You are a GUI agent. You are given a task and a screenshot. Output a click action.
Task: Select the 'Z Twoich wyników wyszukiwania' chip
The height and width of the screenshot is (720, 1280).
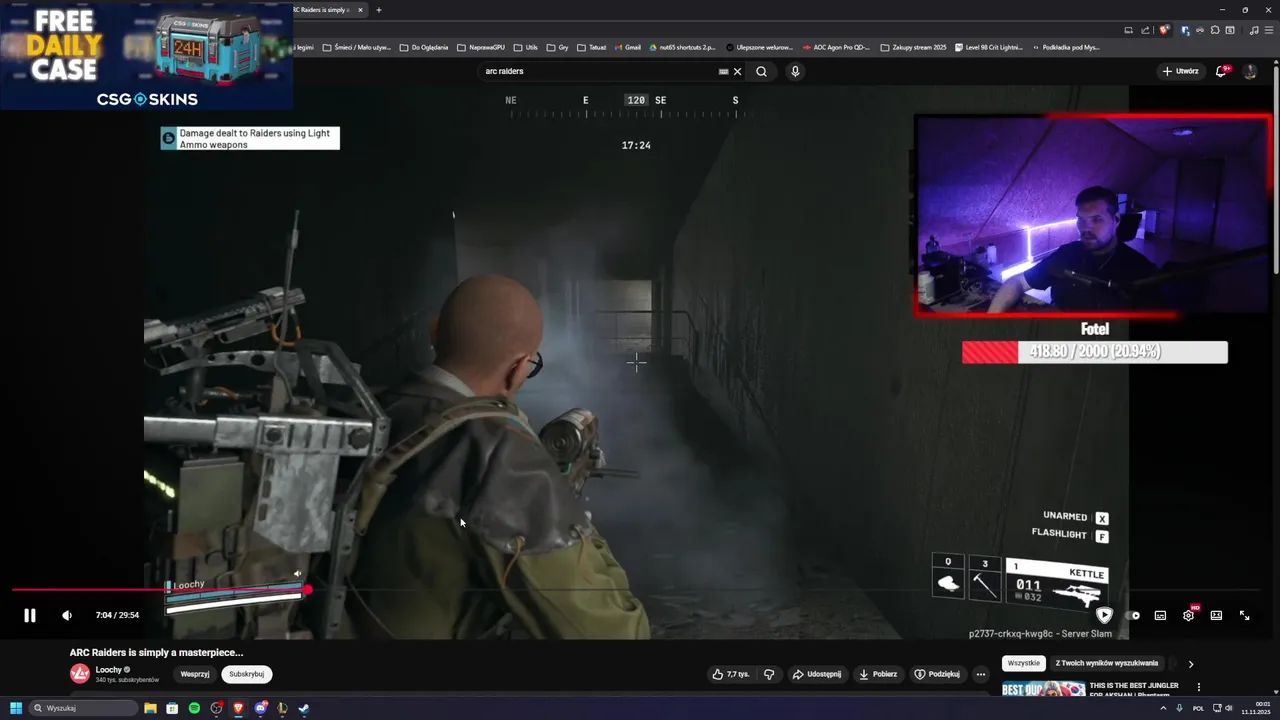click(x=1107, y=663)
